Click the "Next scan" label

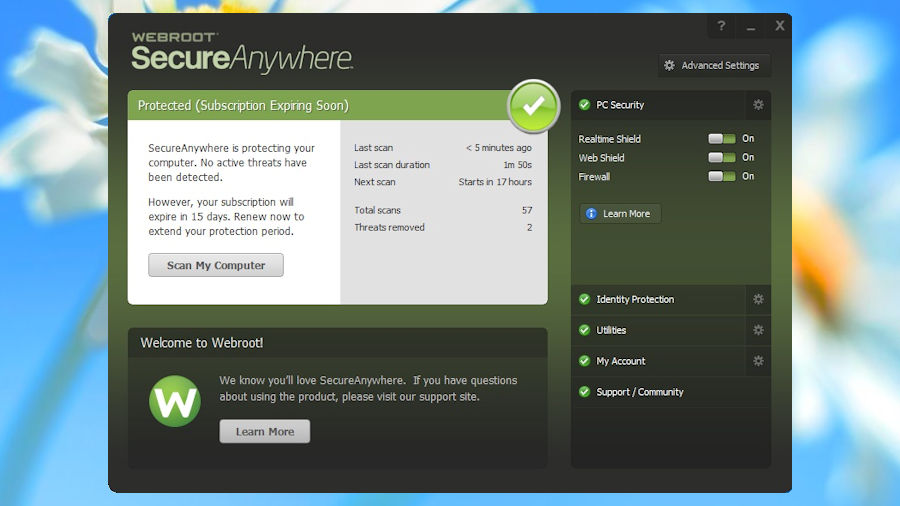(374, 182)
